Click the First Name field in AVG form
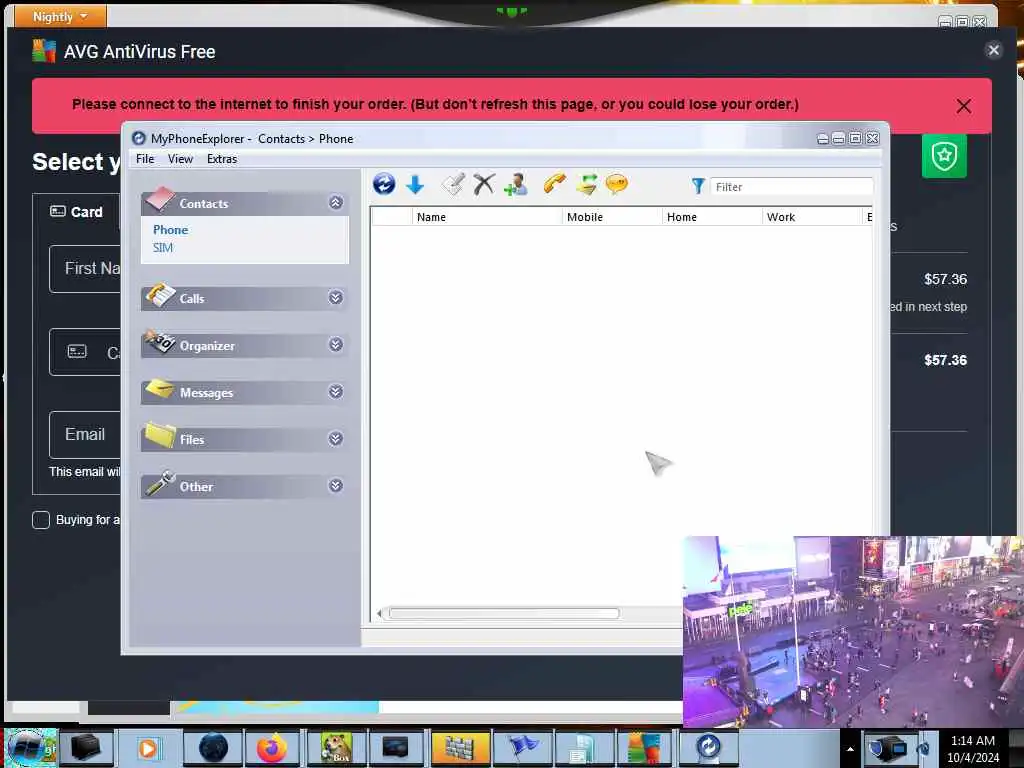Screen dimensions: 1024x768 pyautogui.click(x=85, y=269)
